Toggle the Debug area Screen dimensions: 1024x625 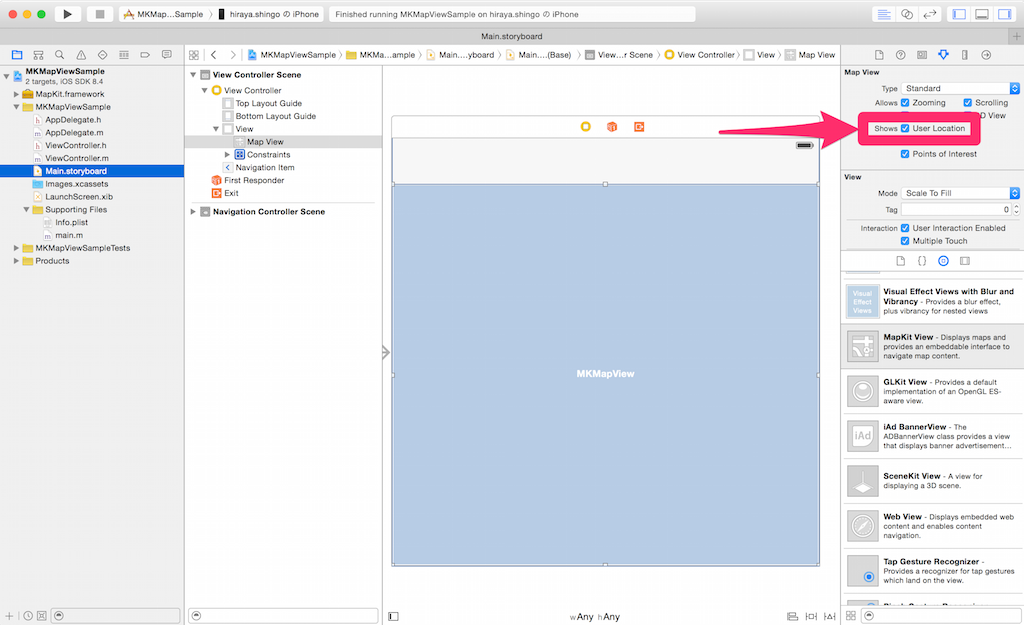point(982,14)
